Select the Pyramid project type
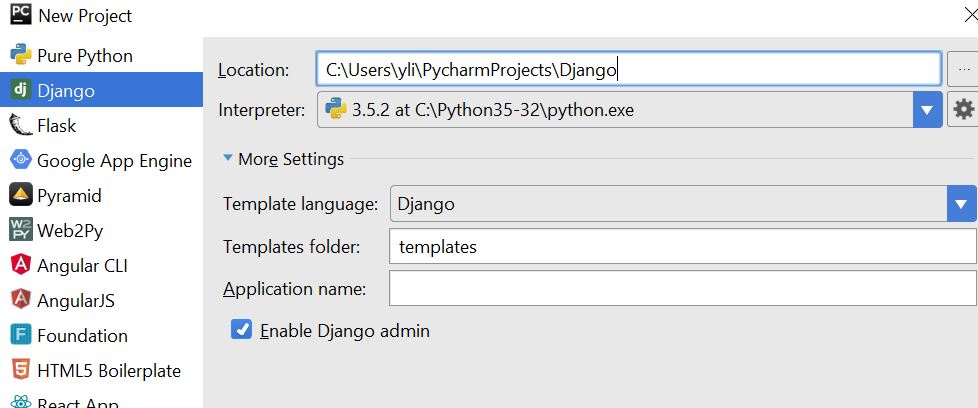This screenshot has height=408, width=978. [x=101, y=195]
